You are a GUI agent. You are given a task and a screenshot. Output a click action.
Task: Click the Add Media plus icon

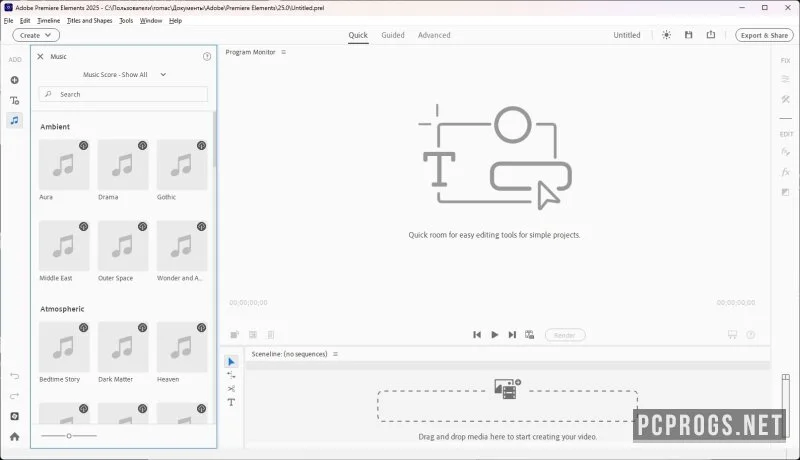[x=15, y=80]
